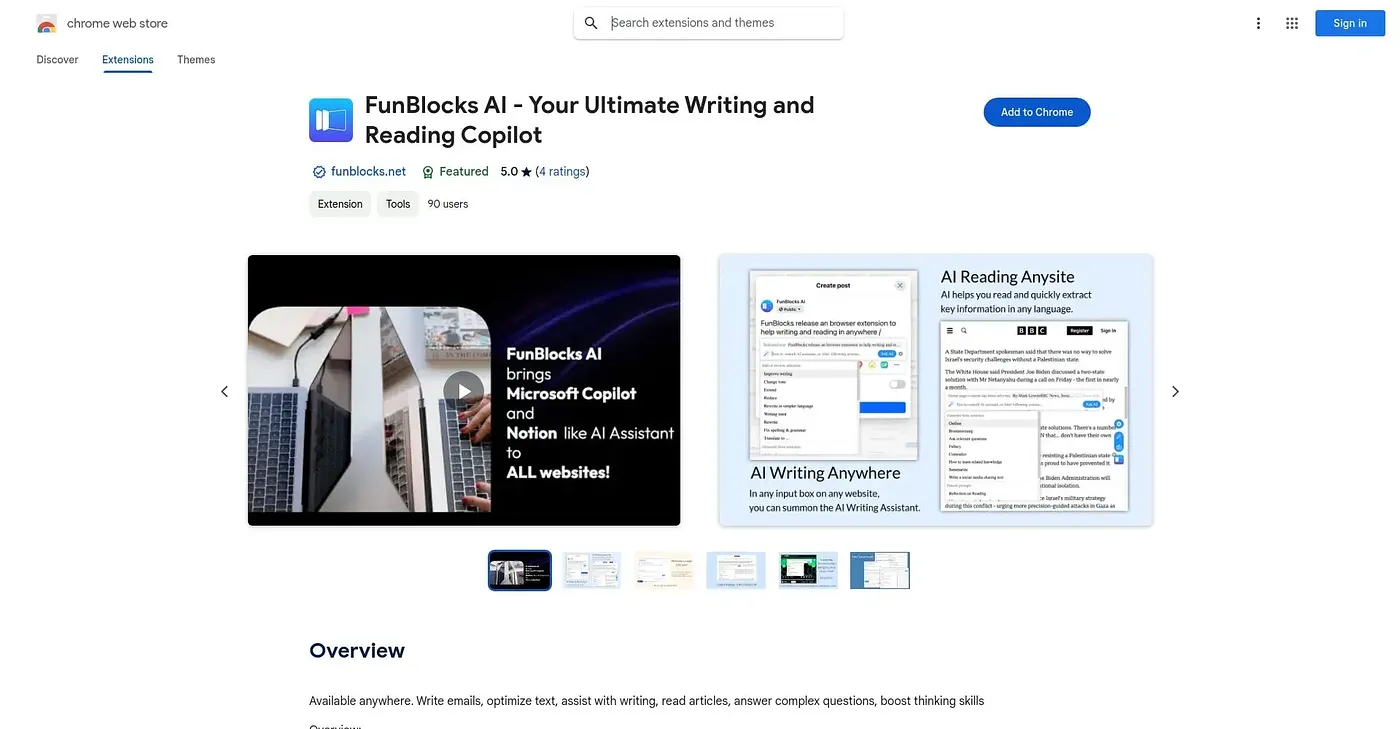Click the Overview heading

pos(357,651)
